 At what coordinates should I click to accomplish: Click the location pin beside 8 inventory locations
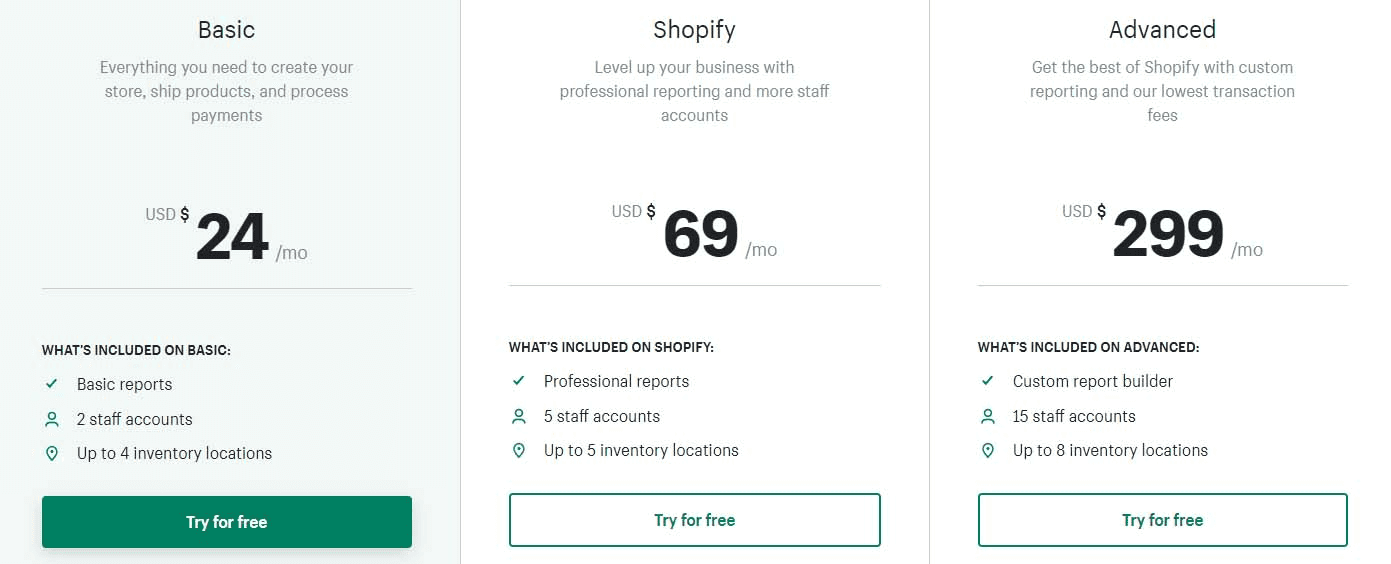click(x=988, y=450)
